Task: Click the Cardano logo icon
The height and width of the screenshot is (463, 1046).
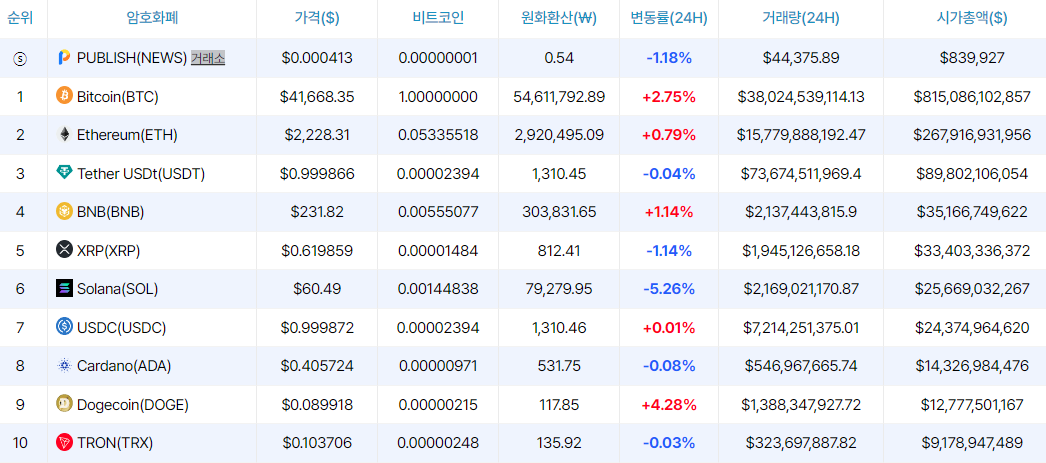Action: tap(64, 365)
